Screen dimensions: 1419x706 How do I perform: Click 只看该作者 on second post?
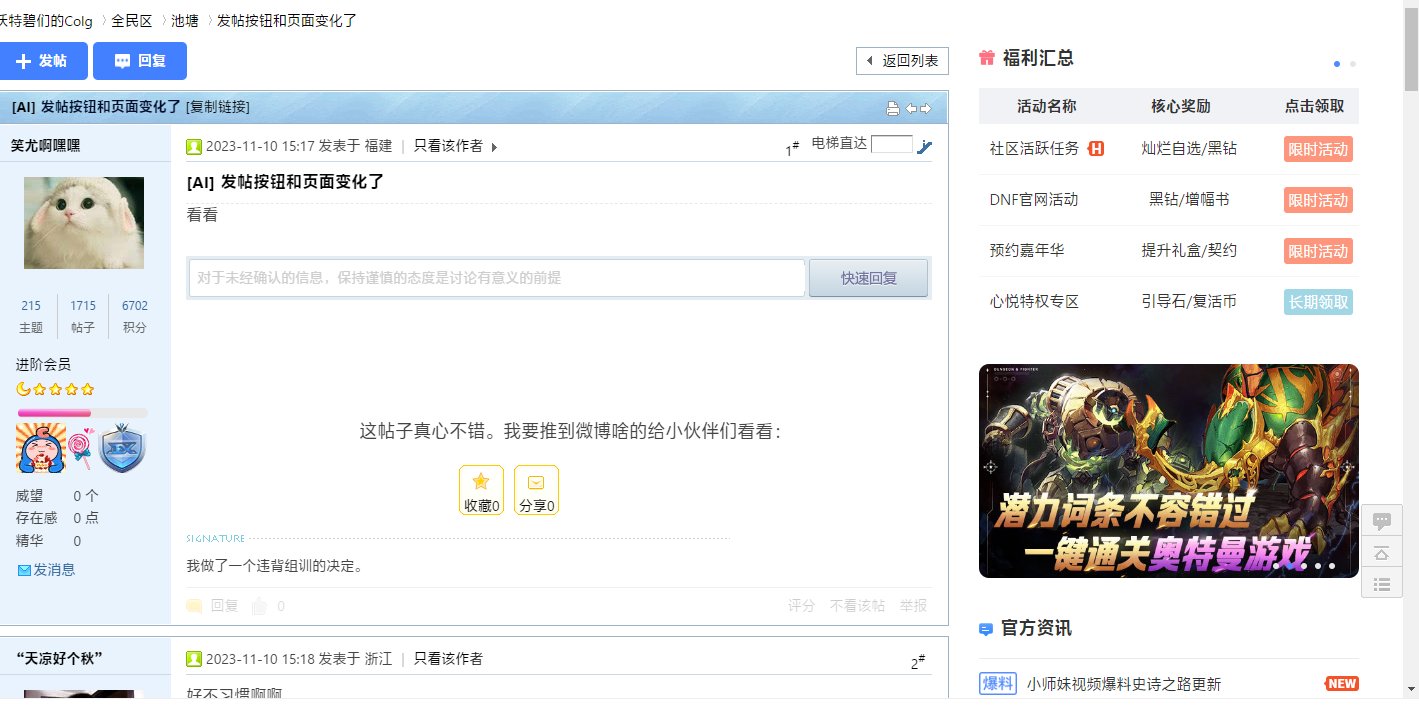tap(448, 659)
